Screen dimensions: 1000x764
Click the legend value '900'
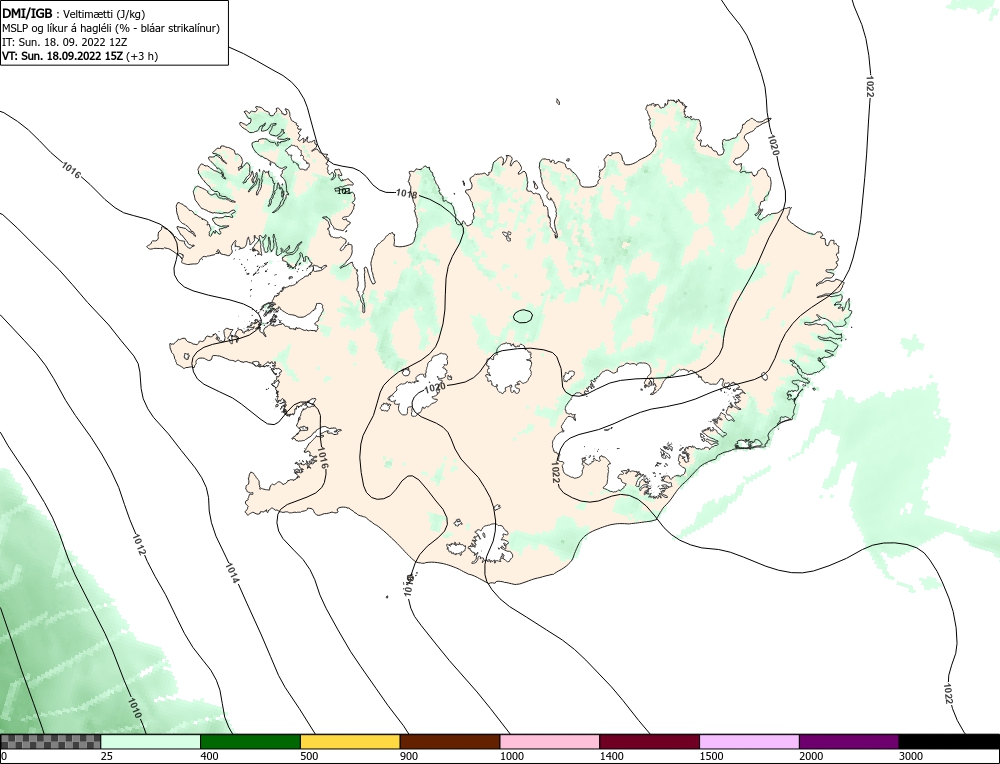pyautogui.click(x=408, y=757)
